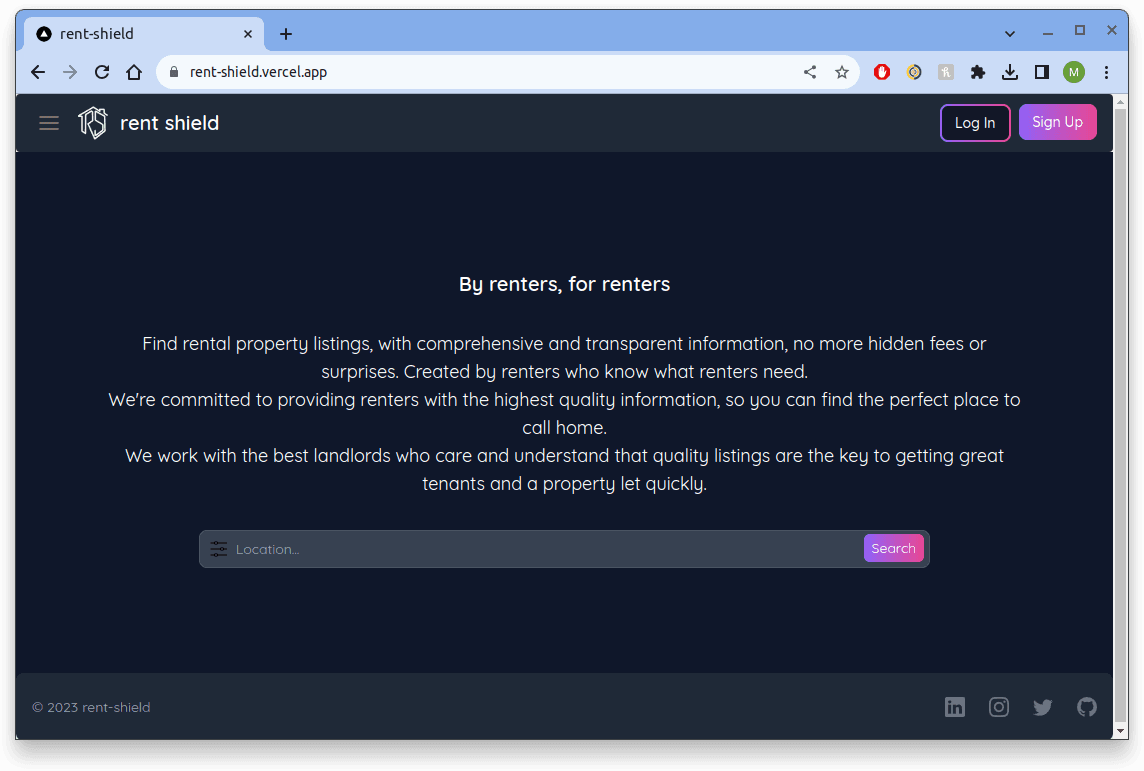The height and width of the screenshot is (771, 1144).
Task: Open the hamburger navigation menu
Action: pyautogui.click(x=49, y=123)
